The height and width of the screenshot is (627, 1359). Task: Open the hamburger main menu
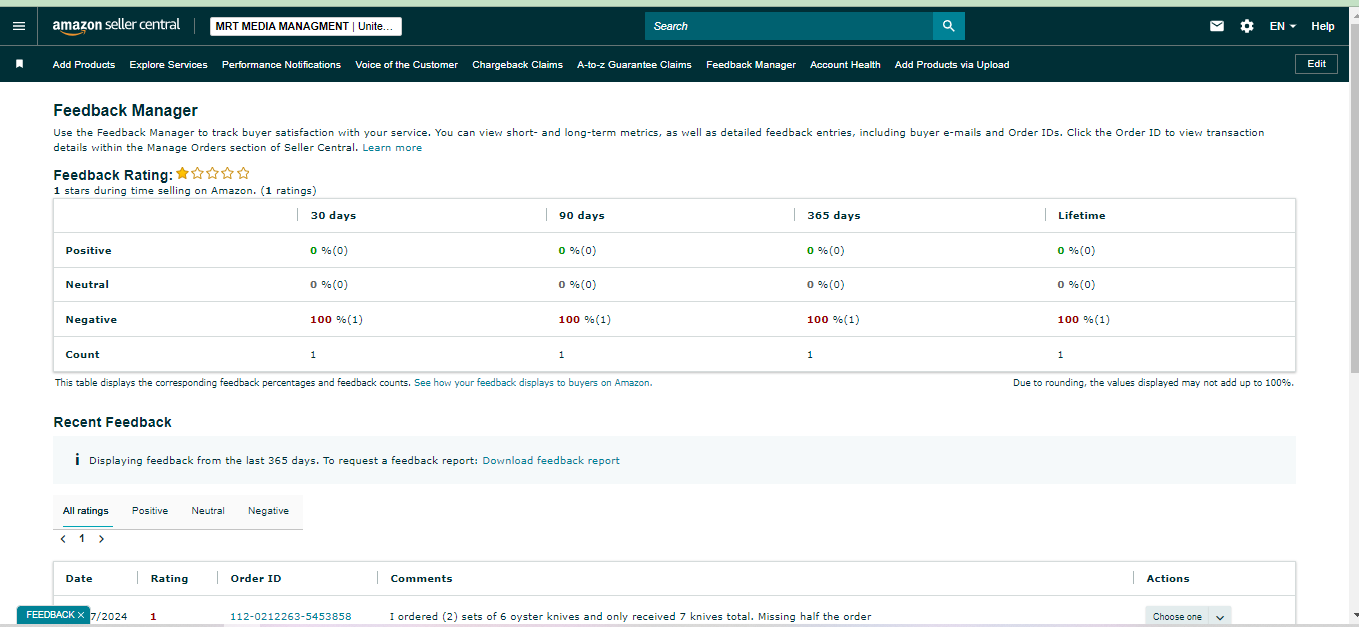tap(18, 26)
